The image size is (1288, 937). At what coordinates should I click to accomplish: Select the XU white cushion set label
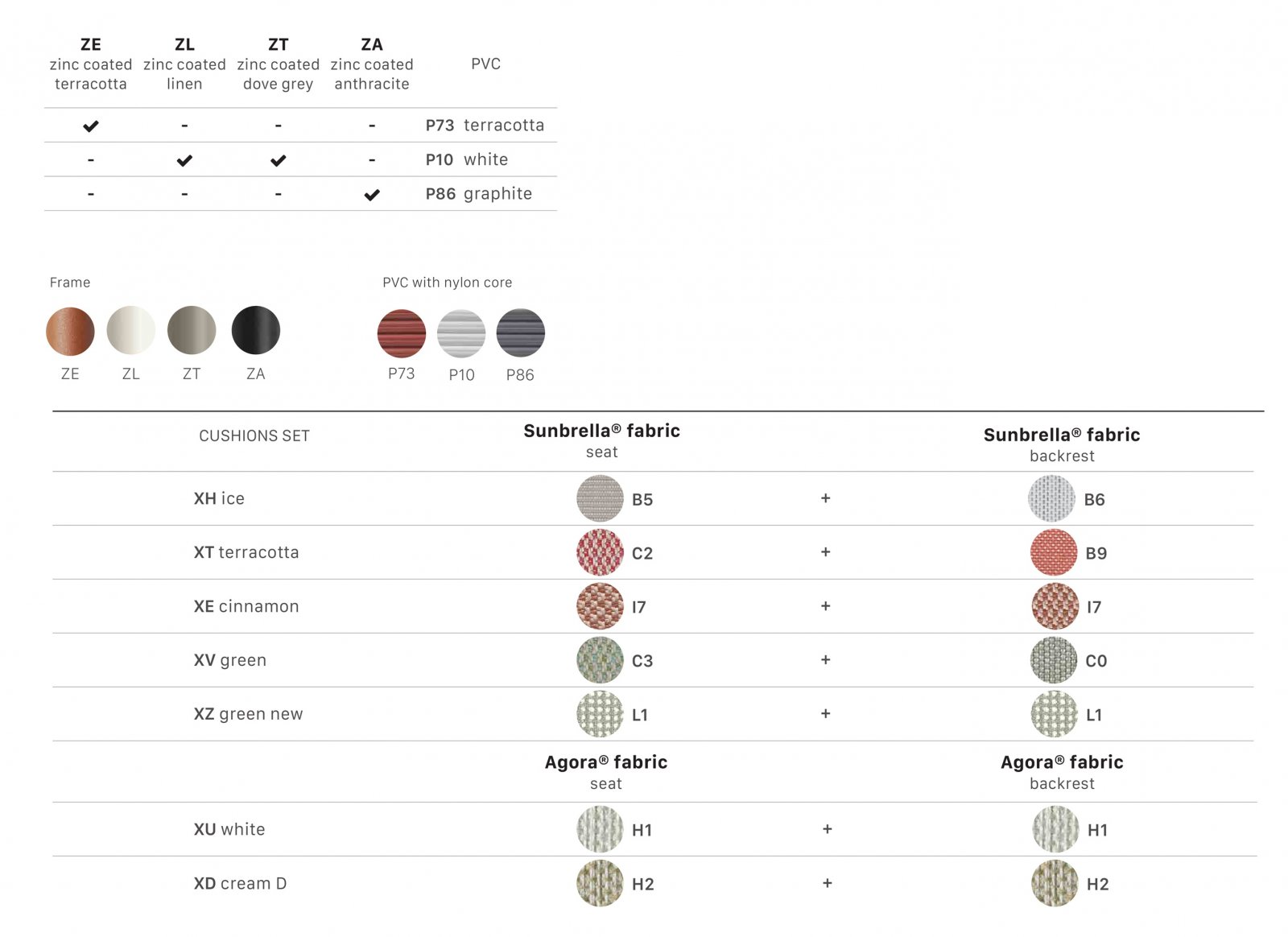click(229, 829)
